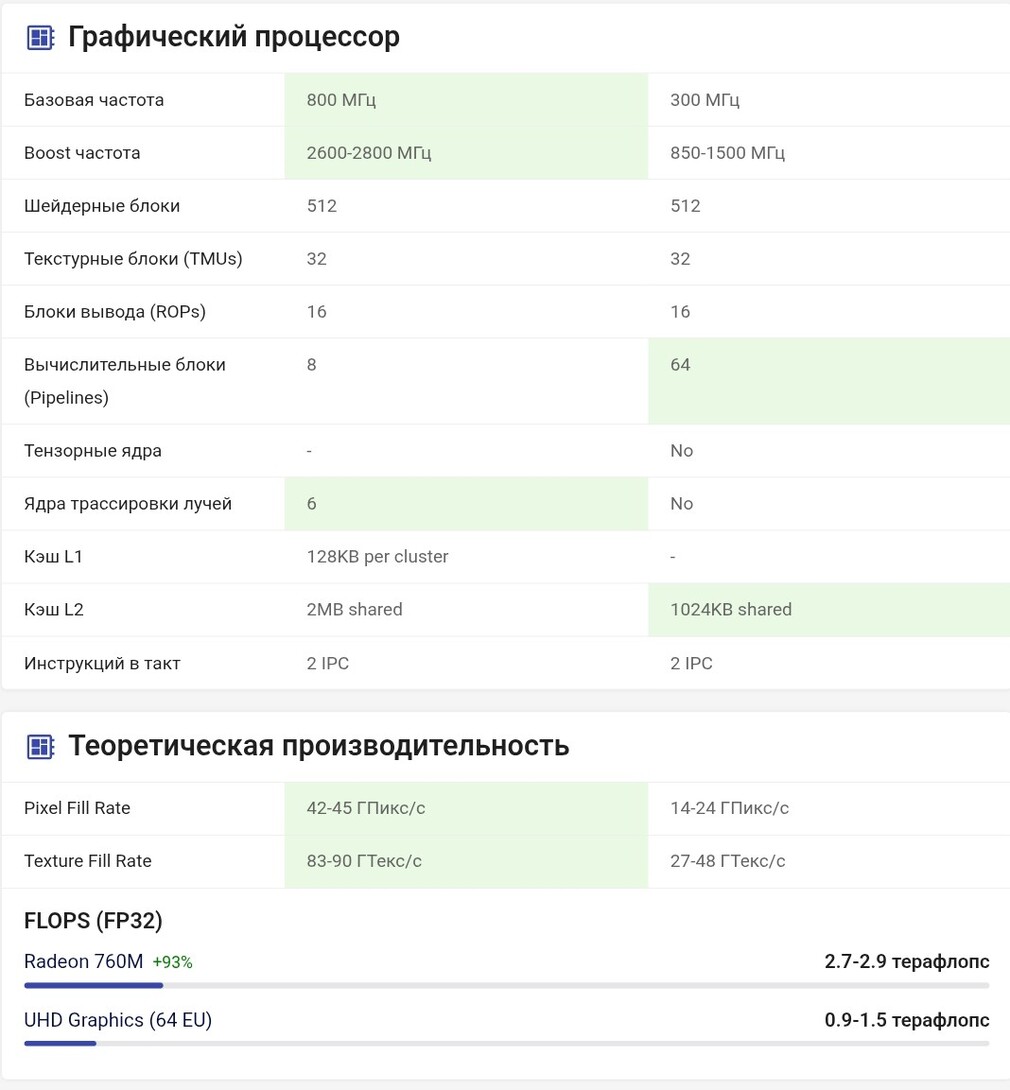Click the "Теоретическая производительность" section heading
The image size is (1010, 1090).
(x=318, y=746)
